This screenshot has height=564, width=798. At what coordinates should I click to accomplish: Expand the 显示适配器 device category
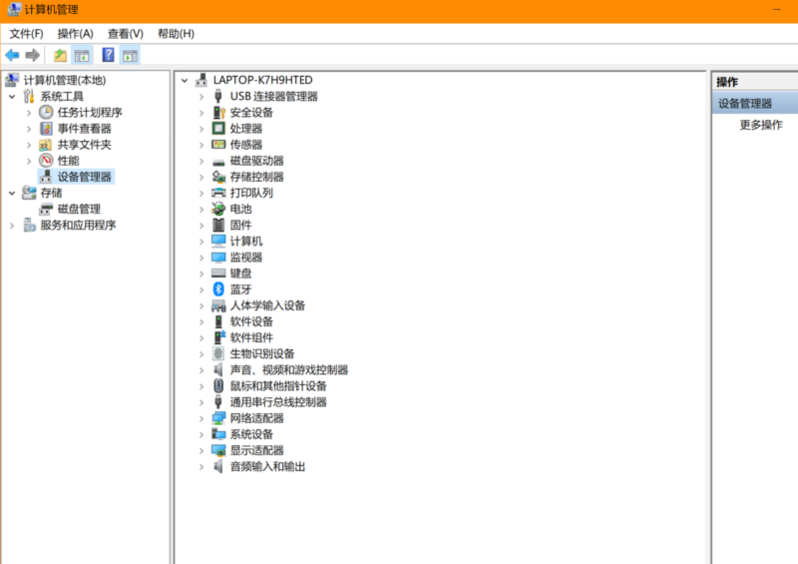[201, 450]
